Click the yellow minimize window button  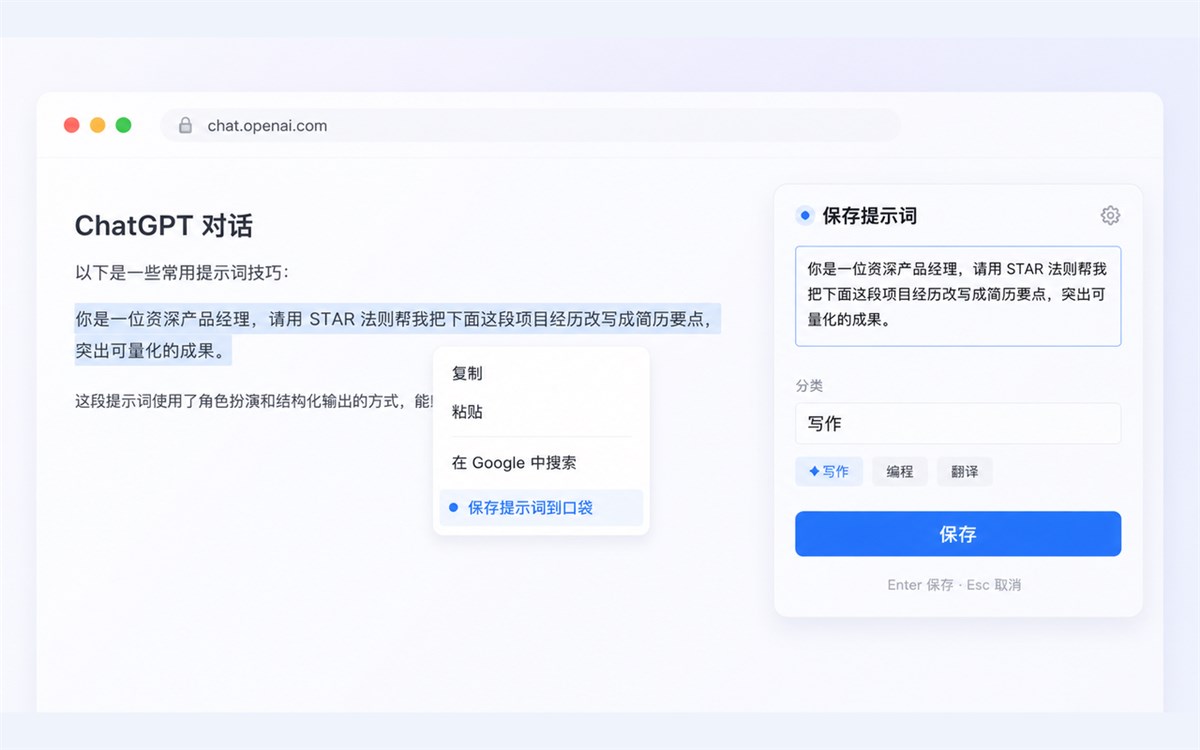97,125
